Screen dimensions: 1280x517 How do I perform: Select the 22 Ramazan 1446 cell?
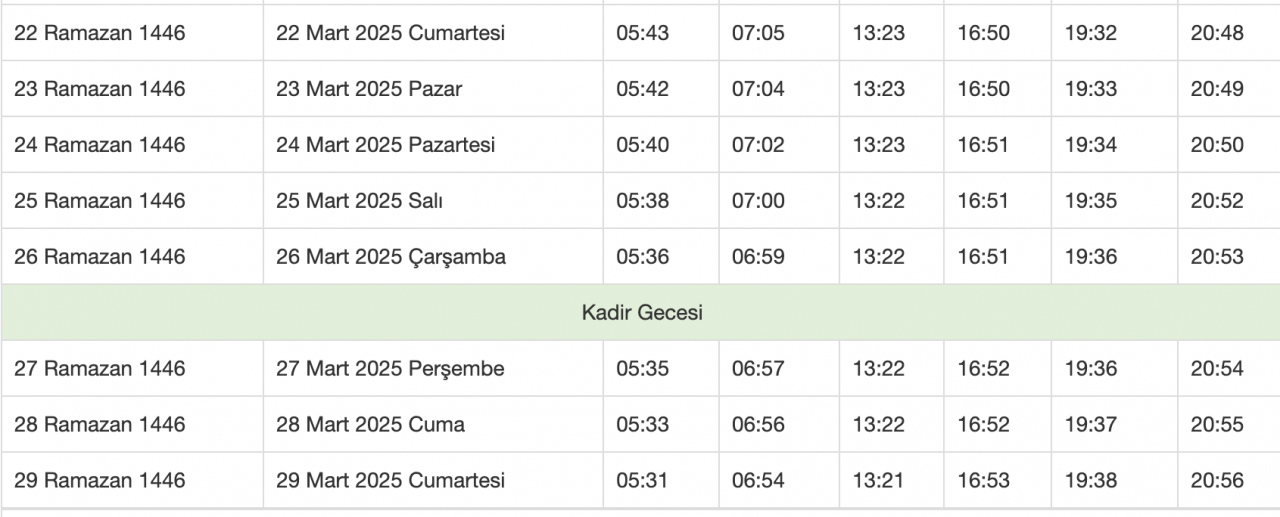point(100,33)
